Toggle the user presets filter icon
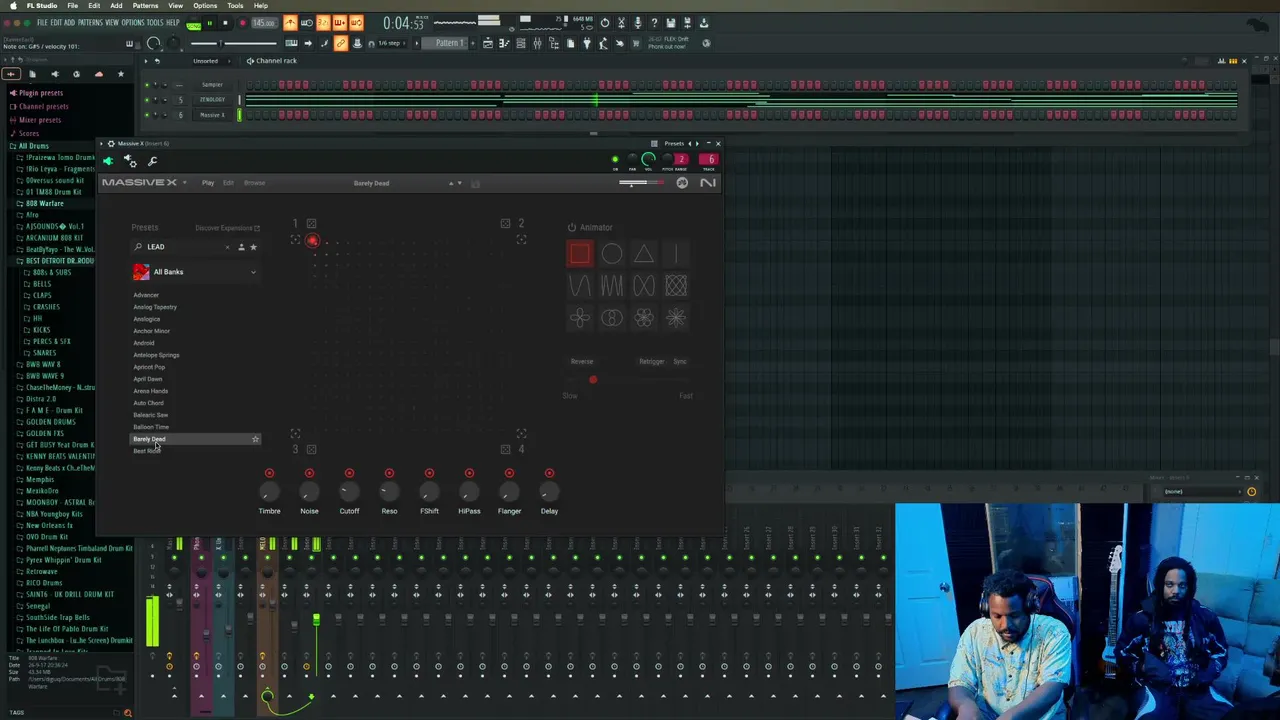This screenshot has width=1280, height=720. (x=241, y=247)
